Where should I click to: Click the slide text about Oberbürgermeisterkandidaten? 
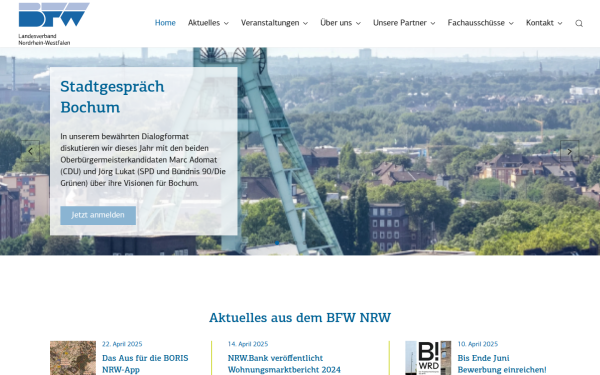tap(143, 160)
